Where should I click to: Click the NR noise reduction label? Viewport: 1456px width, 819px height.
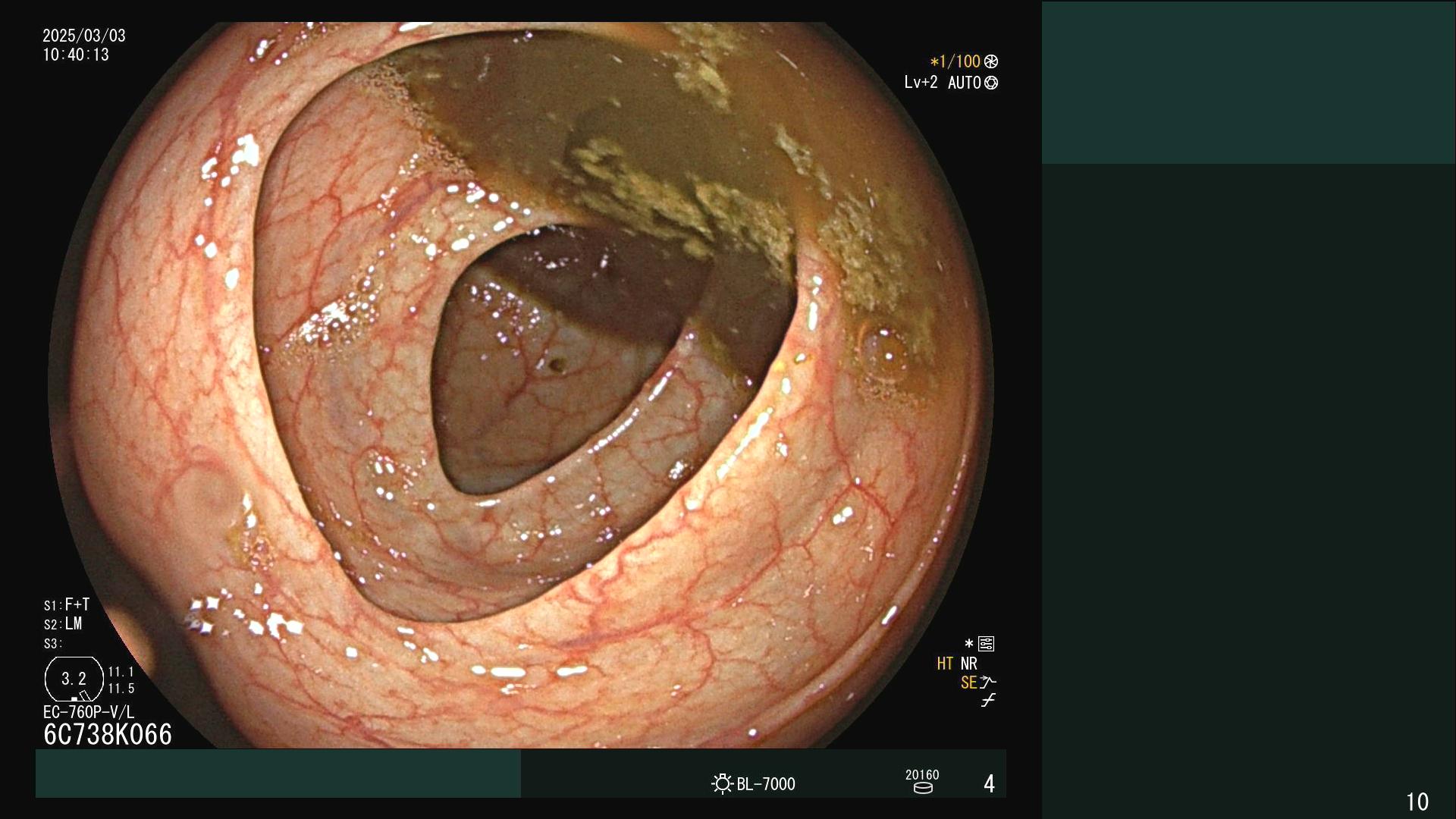coord(969,664)
